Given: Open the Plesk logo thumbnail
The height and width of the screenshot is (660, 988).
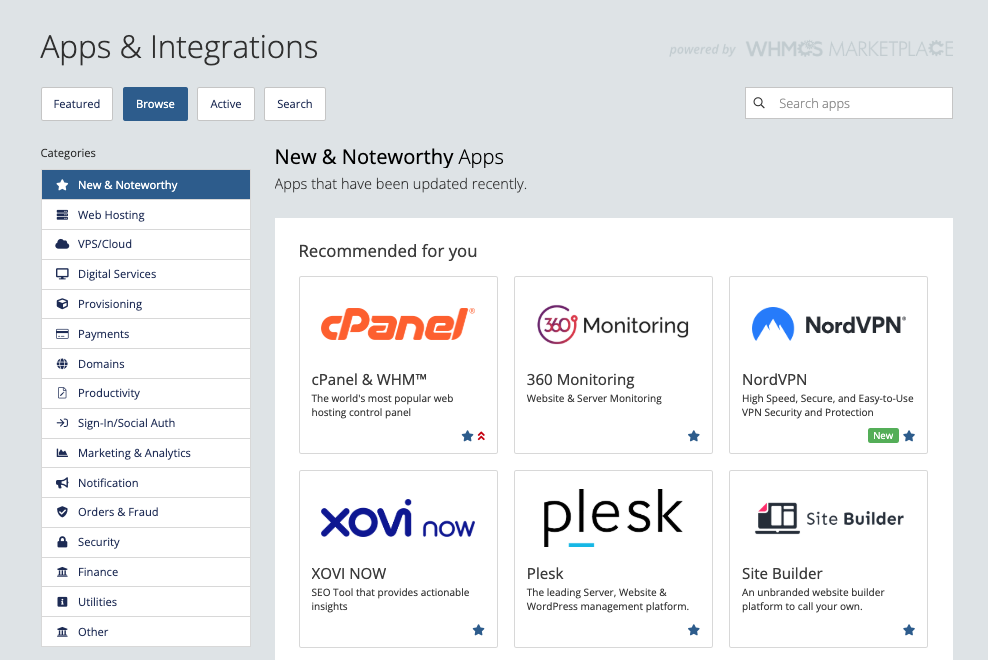Looking at the screenshot, I should (613, 518).
